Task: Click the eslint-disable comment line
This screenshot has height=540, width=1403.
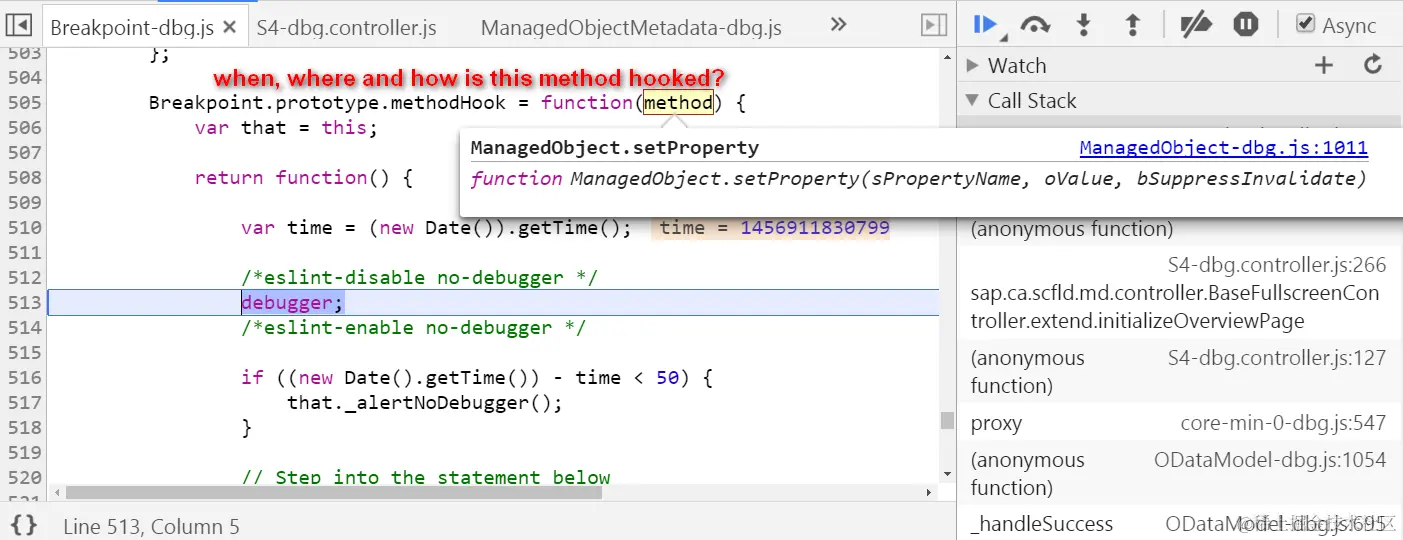Action: pos(419,278)
